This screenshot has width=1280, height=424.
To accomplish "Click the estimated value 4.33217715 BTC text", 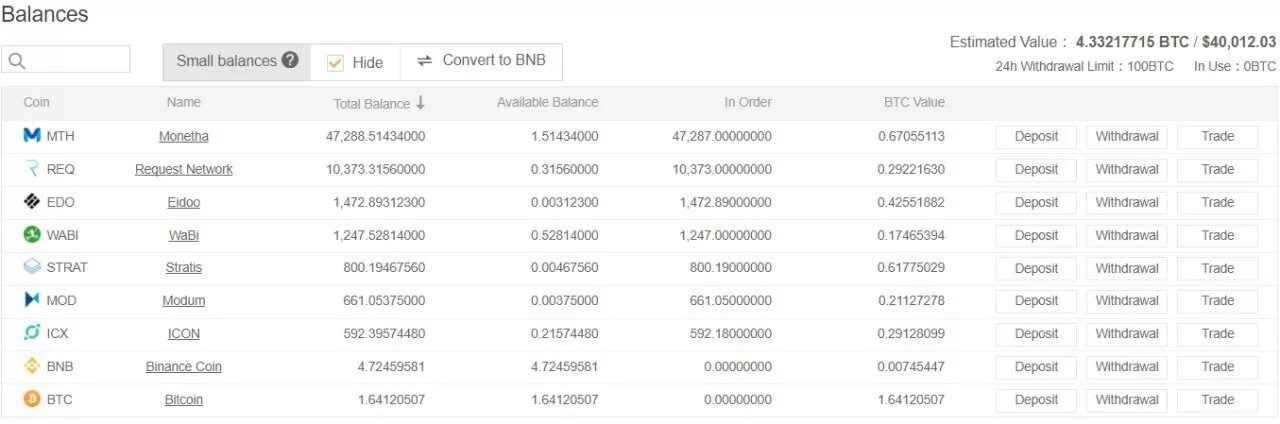I will [1132, 42].
